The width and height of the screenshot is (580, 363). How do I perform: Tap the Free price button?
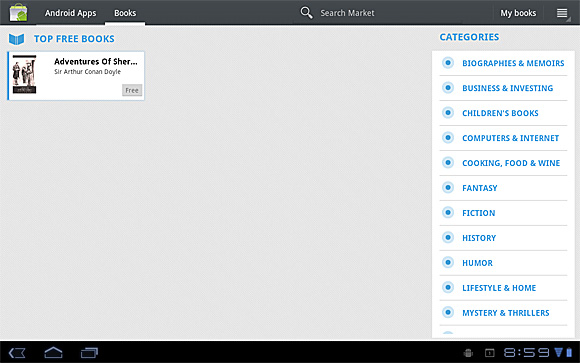[132, 90]
